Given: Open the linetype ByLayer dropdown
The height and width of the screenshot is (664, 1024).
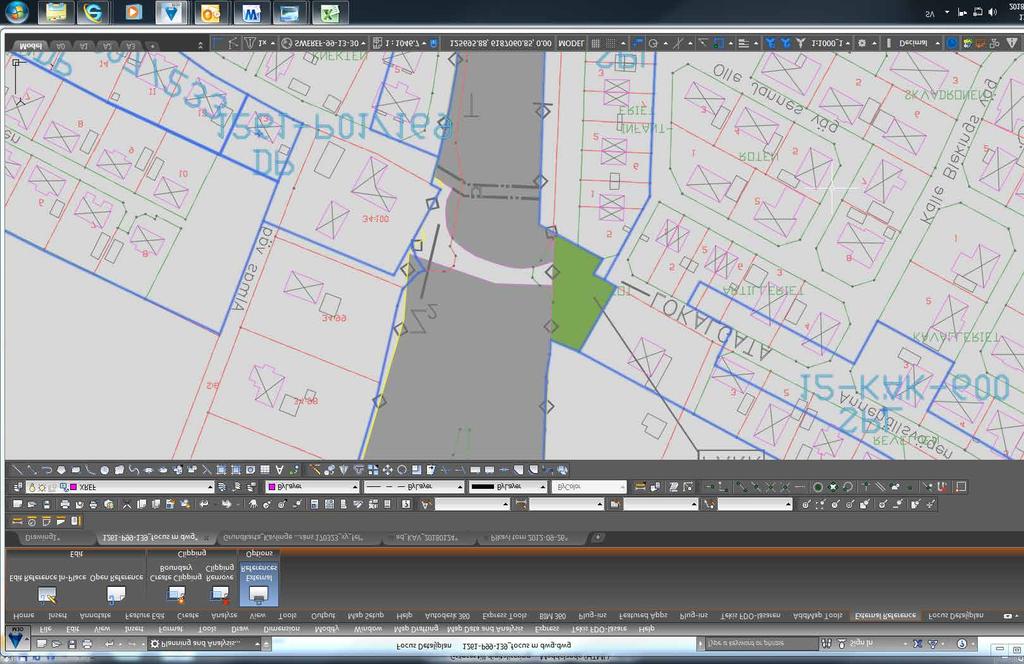Looking at the screenshot, I should point(413,487).
